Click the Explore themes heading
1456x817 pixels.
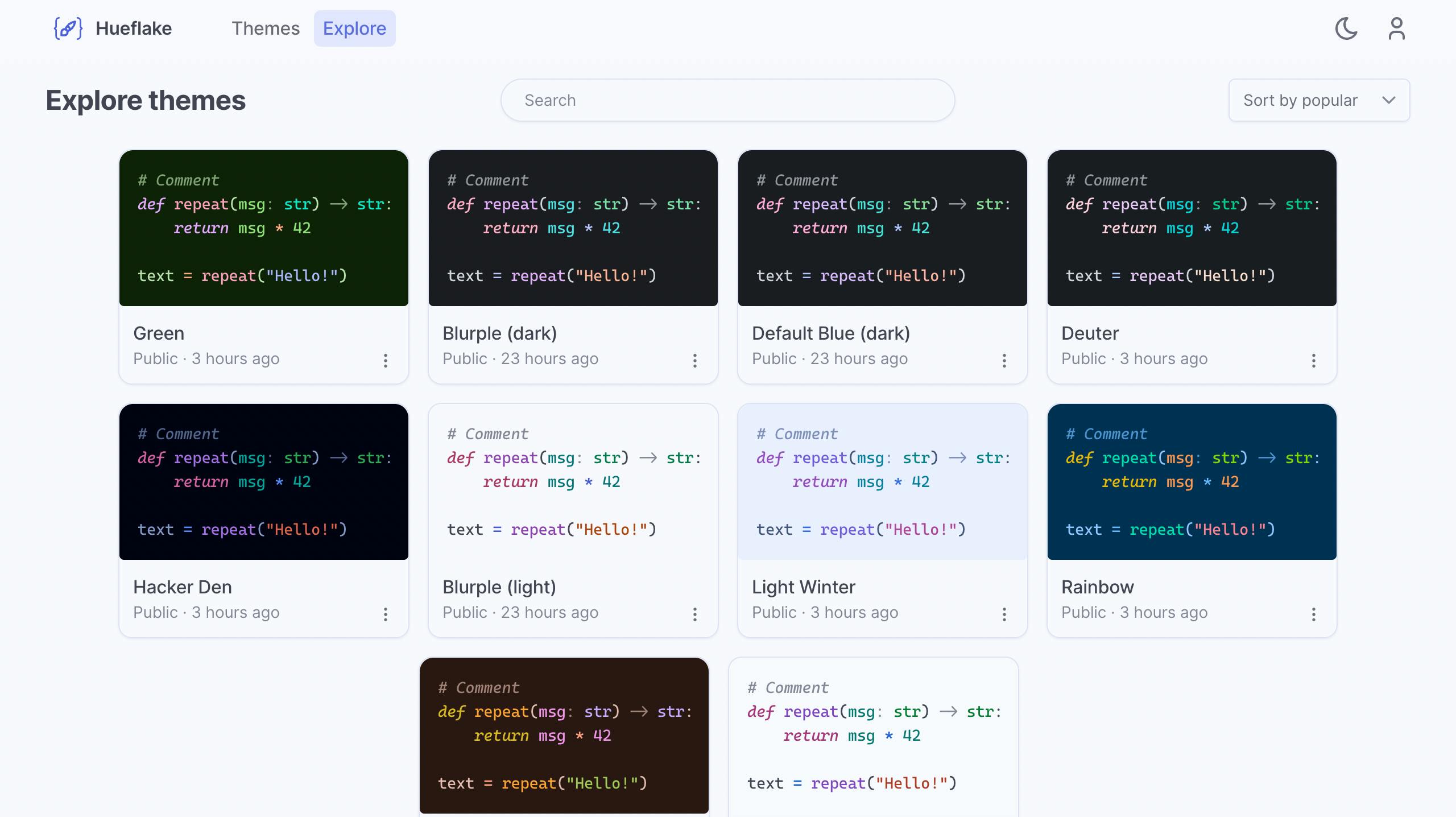point(146,100)
